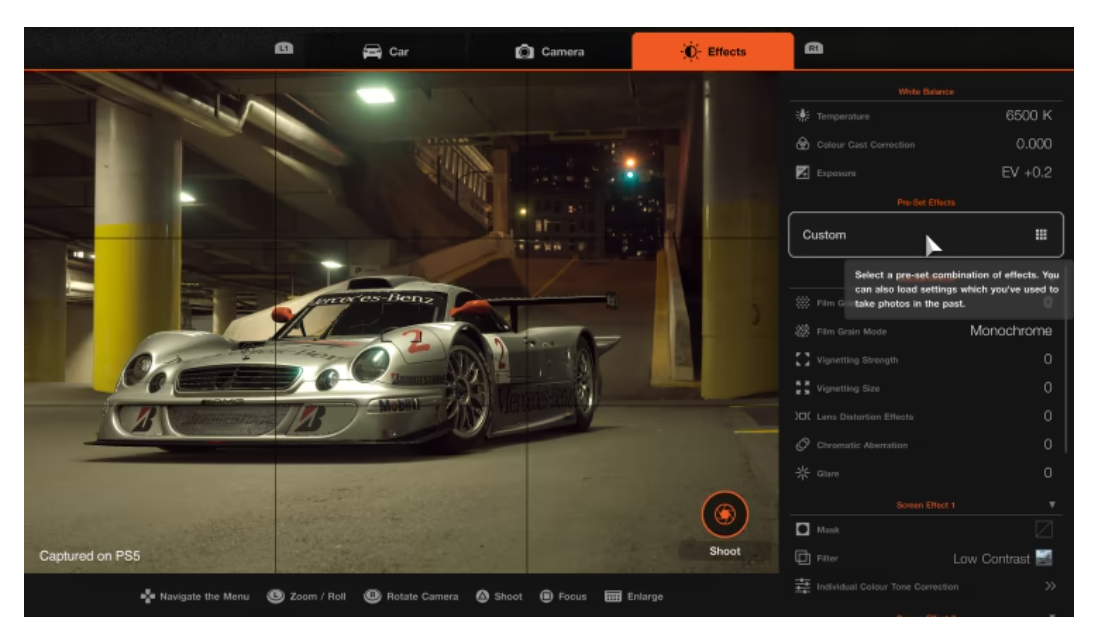Switch to the Camera tab
This screenshot has width=1094, height=635.
(550, 52)
